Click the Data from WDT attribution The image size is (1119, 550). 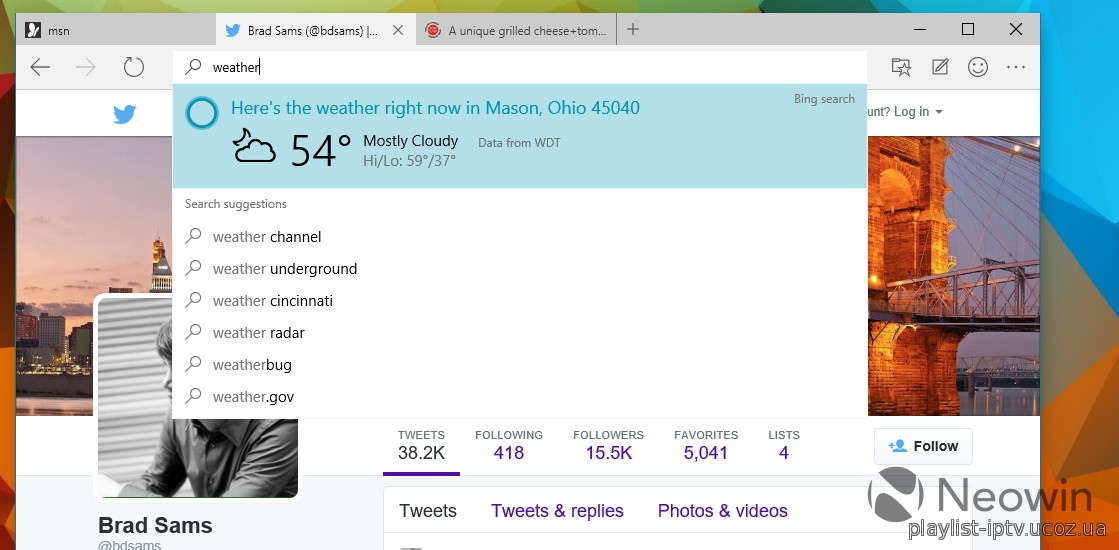[519, 143]
